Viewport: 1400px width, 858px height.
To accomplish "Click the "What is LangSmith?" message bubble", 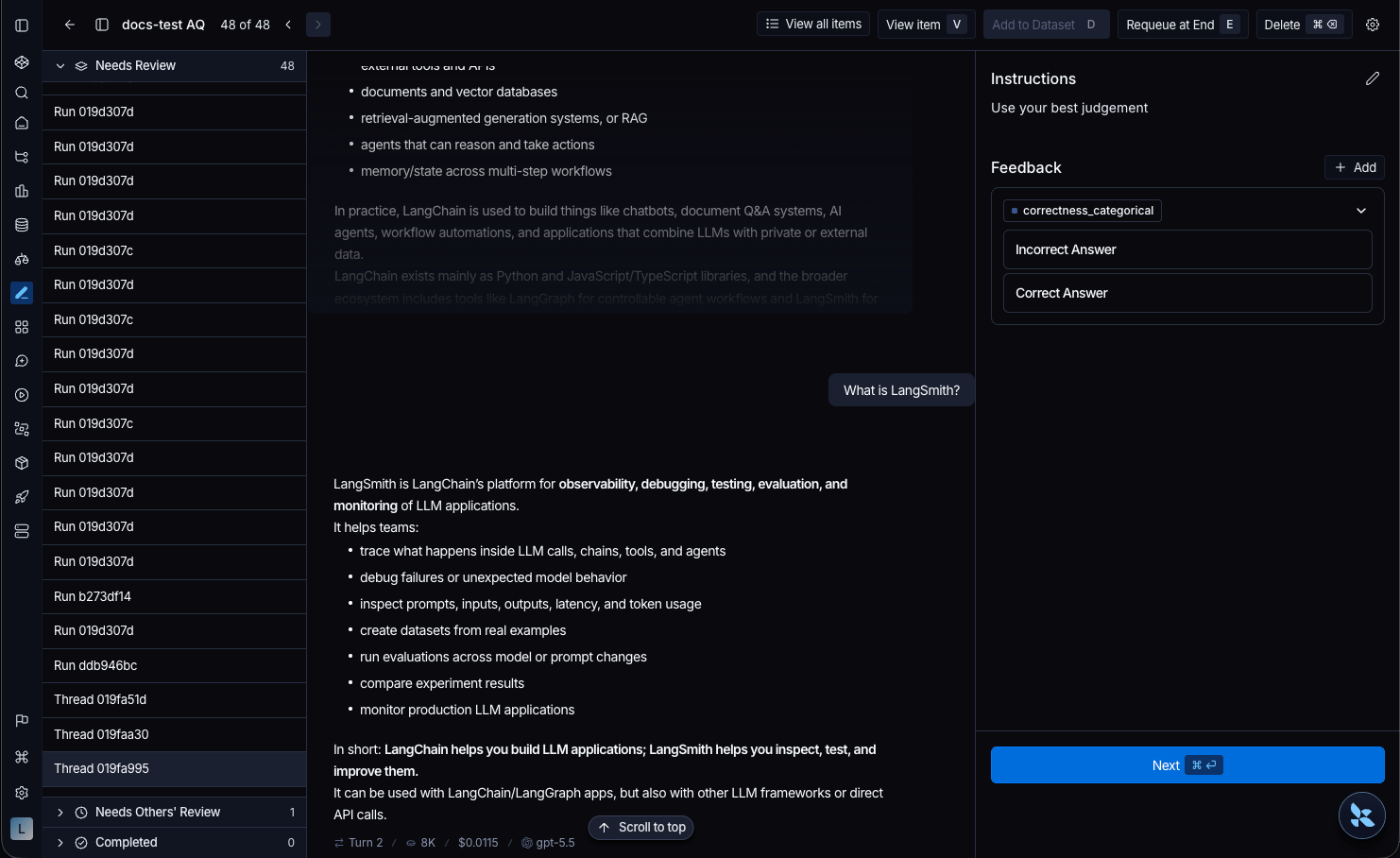I will (x=901, y=390).
